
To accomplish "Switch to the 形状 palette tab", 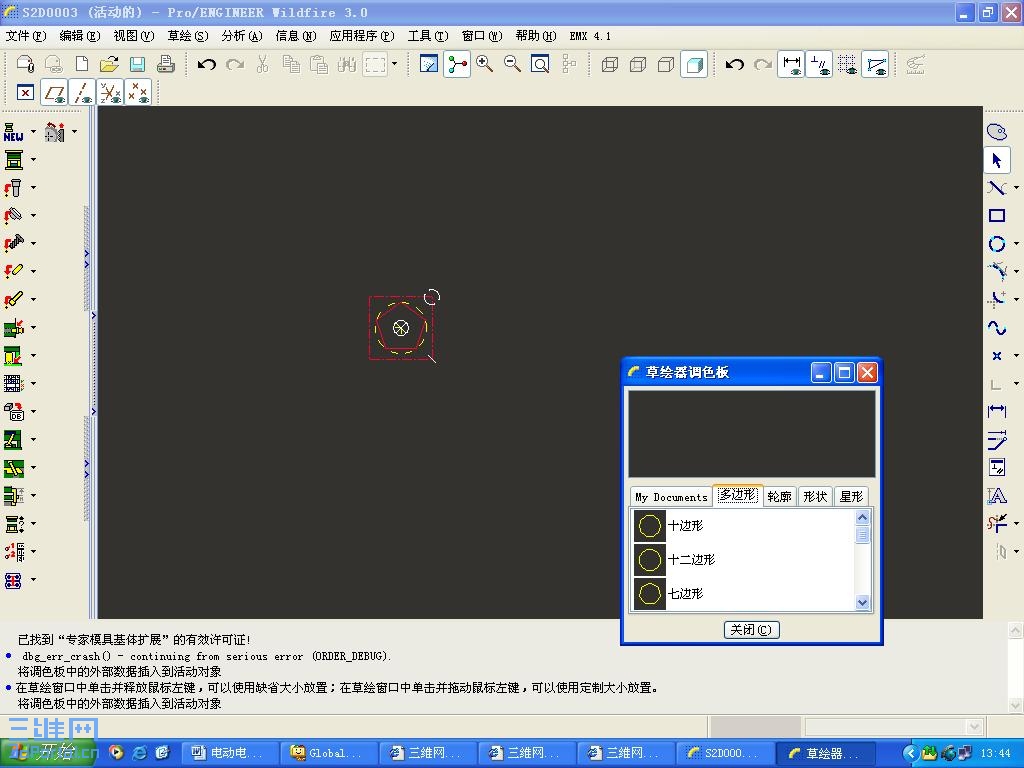I will (x=815, y=497).
